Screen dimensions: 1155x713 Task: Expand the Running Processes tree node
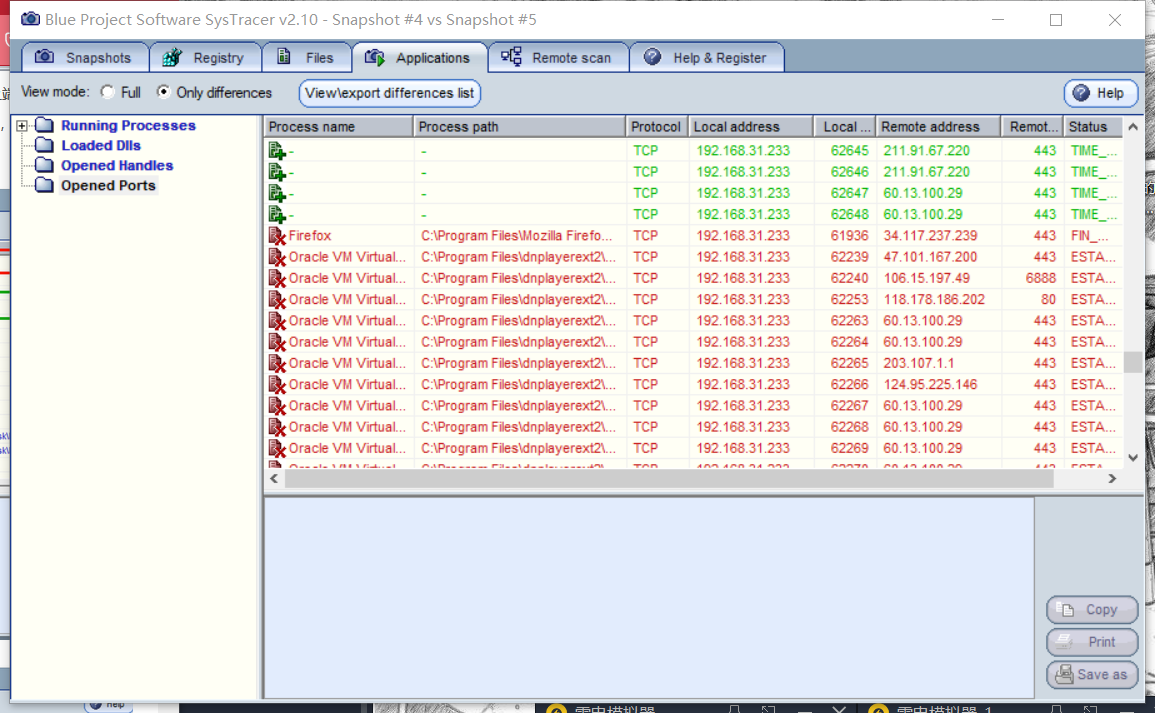pos(21,126)
